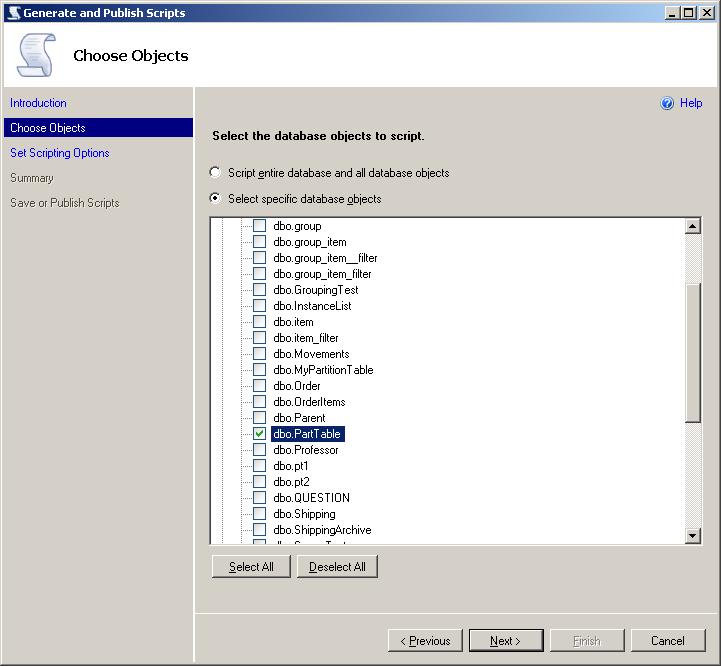This screenshot has width=721, height=666.
Task: Select the Choose Objects step in sidebar
Action: click(x=48, y=128)
